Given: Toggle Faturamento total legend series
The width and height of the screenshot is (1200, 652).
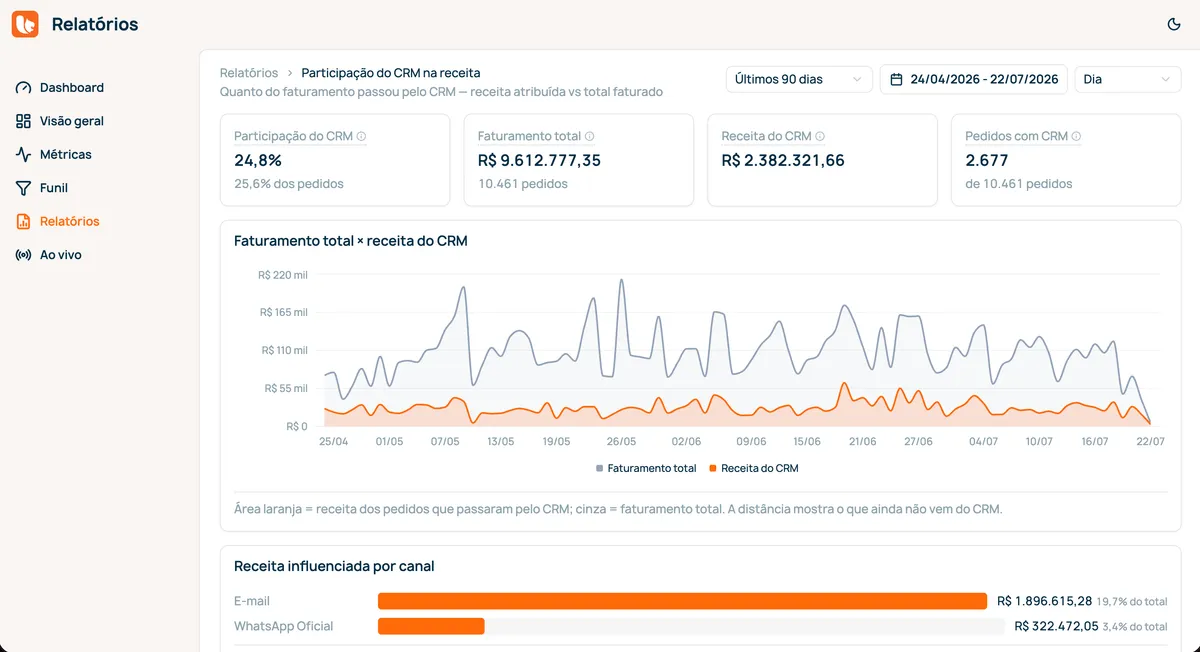Looking at the screenshot, I should coord(646,468).
